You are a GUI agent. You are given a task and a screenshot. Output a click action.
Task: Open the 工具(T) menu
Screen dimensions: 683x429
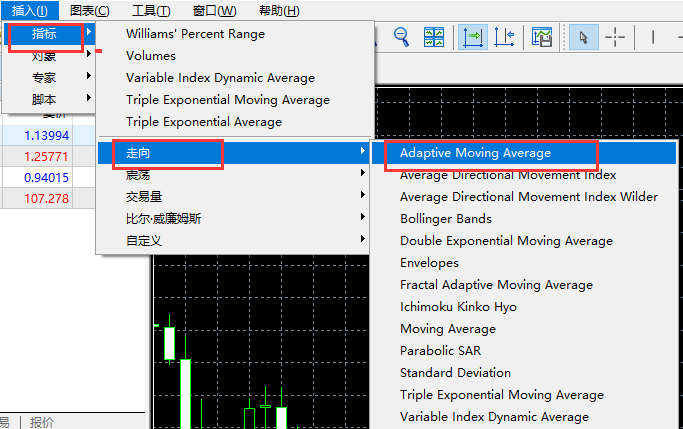point(151,10)
